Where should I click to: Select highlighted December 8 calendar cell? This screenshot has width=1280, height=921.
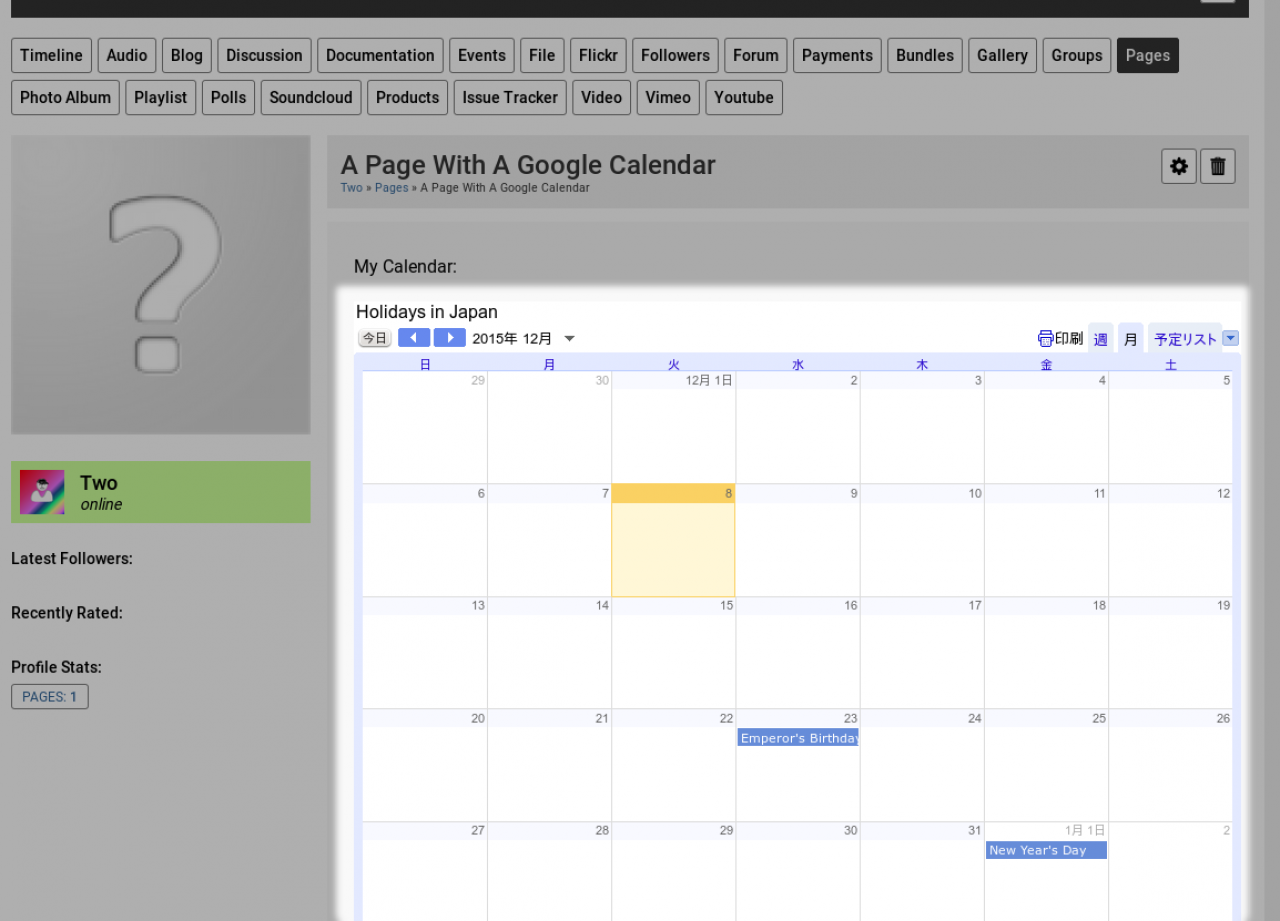673,548
